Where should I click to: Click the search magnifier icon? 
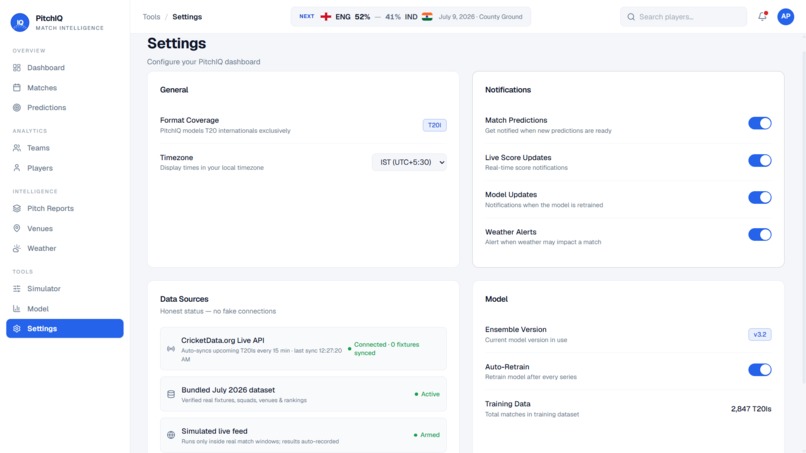(631, 17)
